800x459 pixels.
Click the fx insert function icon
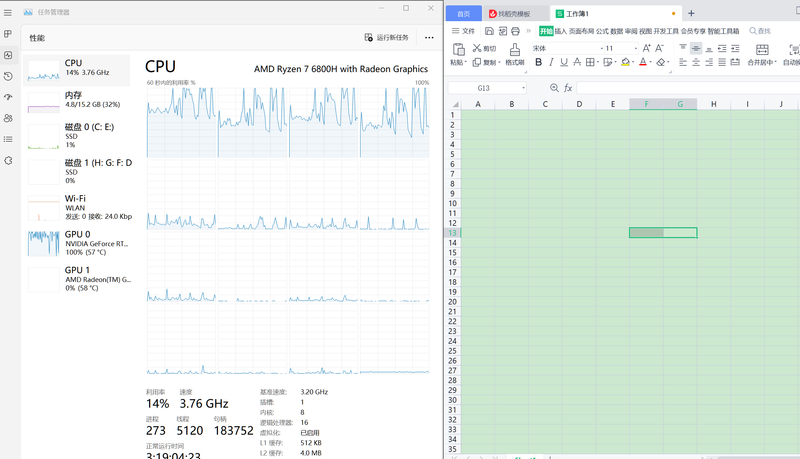pos(568,88)
